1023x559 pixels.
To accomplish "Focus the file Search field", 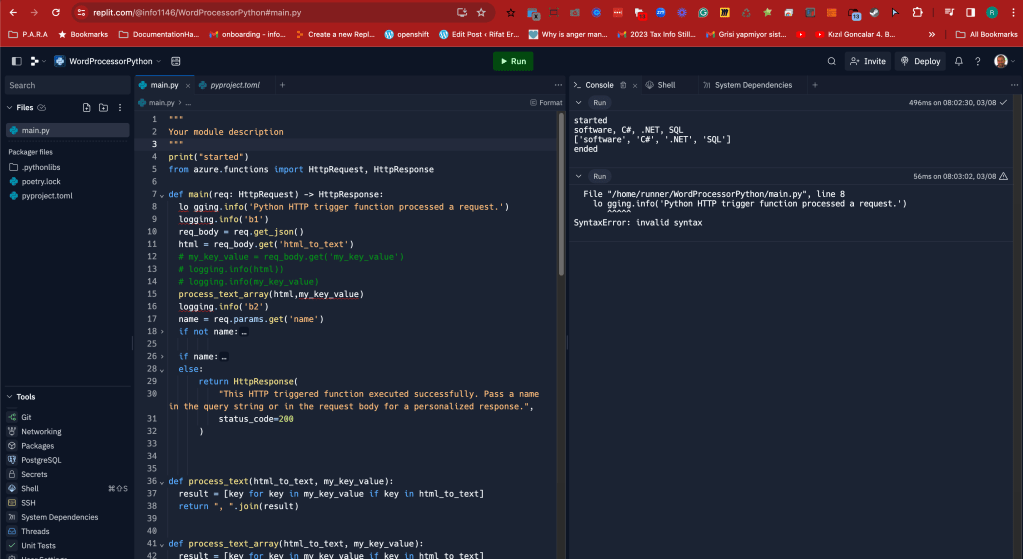I will click(x=67, y=85).
